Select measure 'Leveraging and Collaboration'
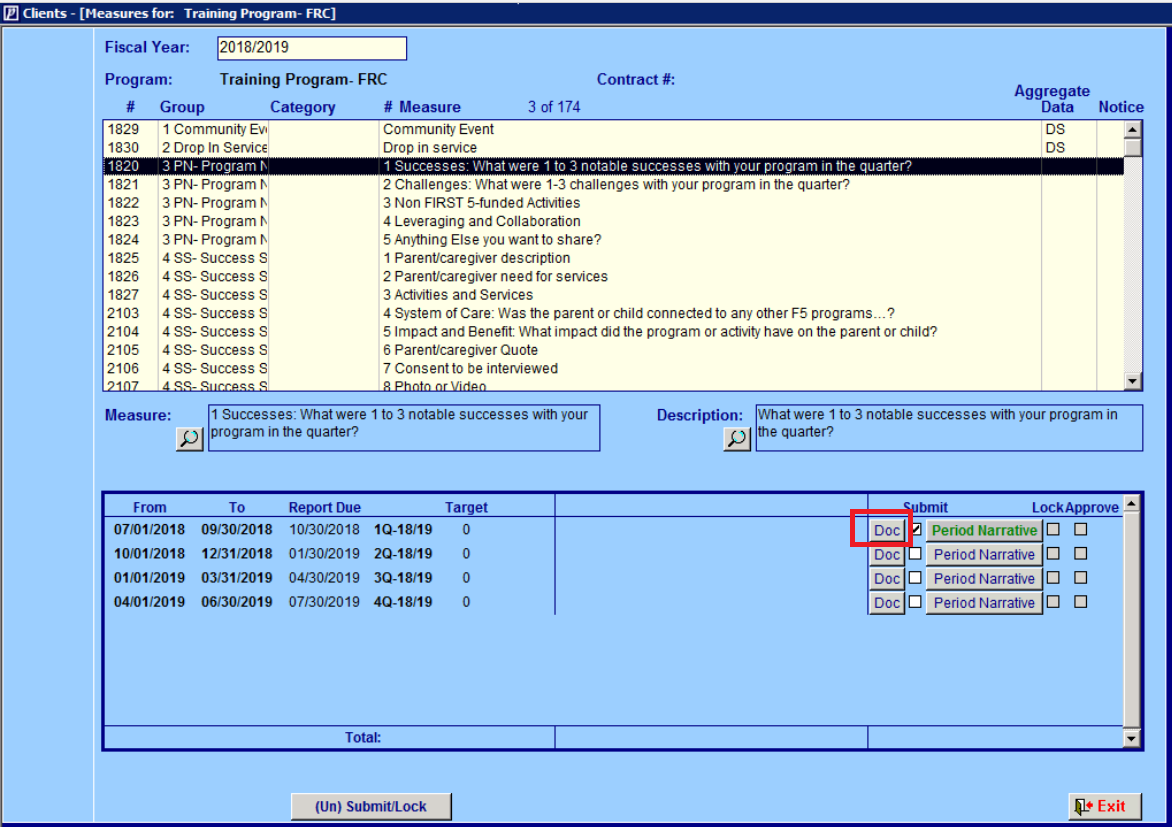This screenshot has width=1172, height=827. [x=613, y=221]
